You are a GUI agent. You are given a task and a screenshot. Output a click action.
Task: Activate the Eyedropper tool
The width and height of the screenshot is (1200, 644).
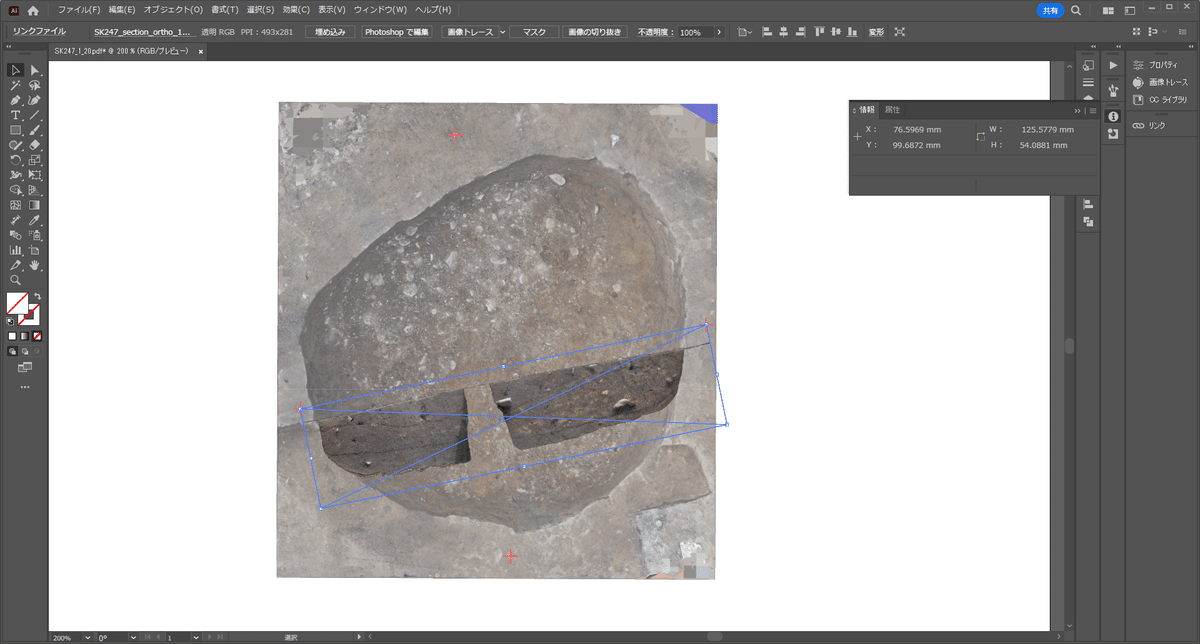[35, 220]
